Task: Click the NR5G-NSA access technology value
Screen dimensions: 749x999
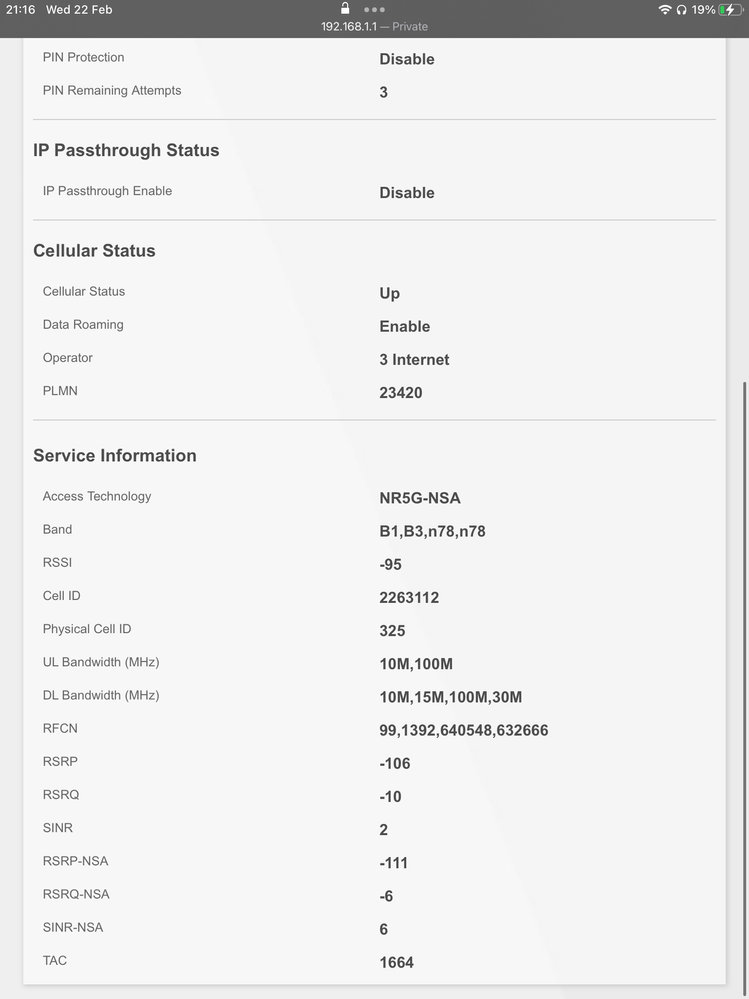Action: pos(420,498)
